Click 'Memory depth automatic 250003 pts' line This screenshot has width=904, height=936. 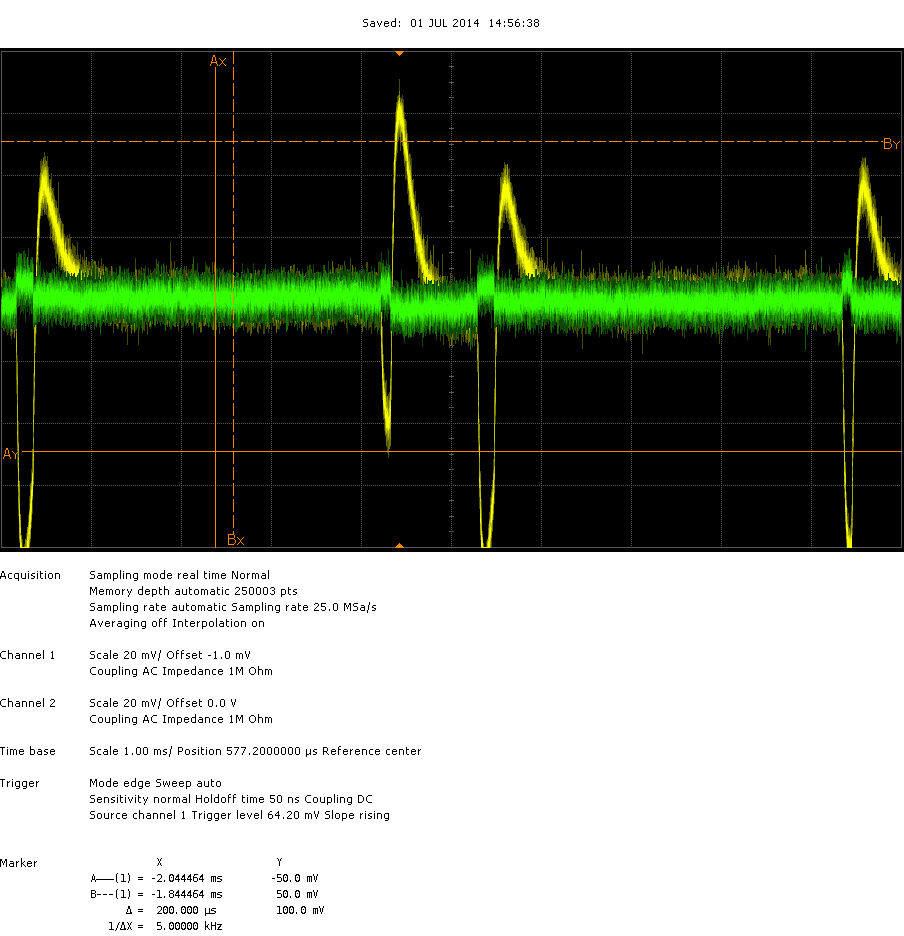click(x=193, y=591)
